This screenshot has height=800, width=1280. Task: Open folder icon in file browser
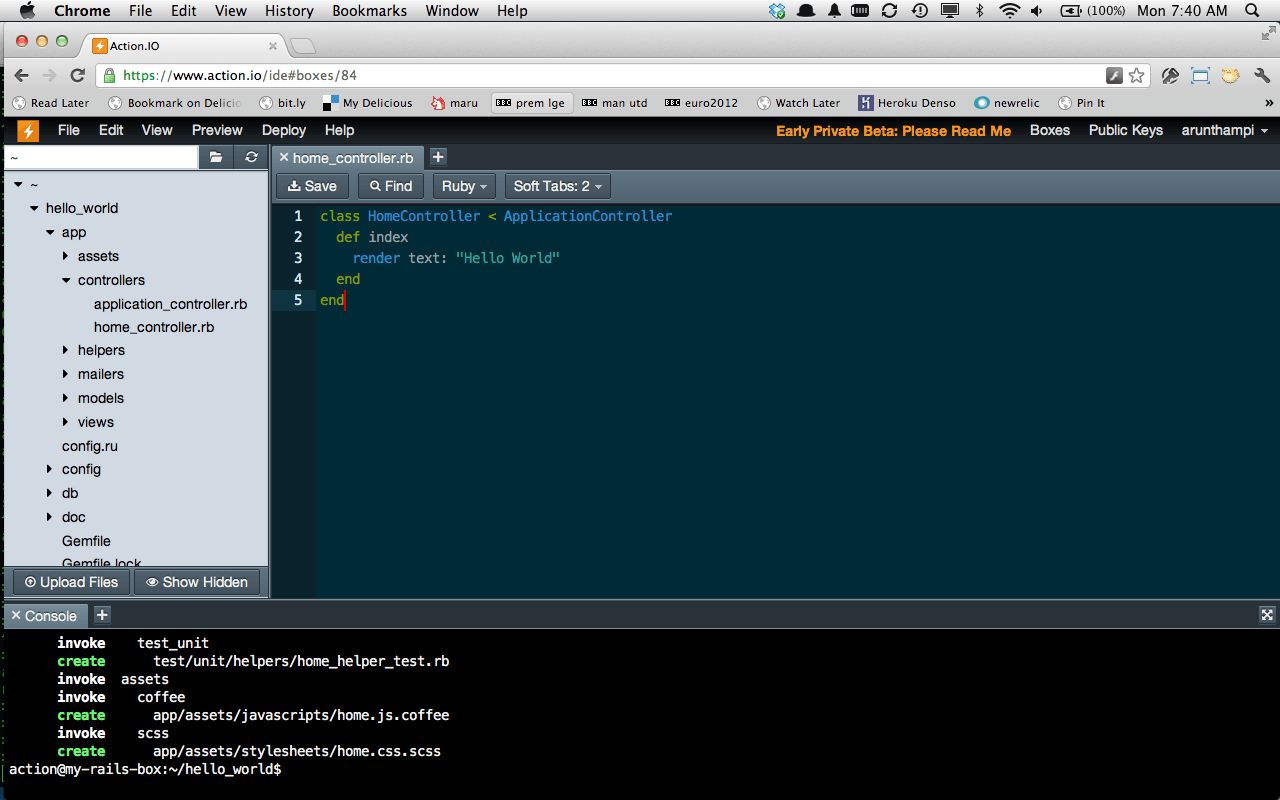tap(216, 158)
